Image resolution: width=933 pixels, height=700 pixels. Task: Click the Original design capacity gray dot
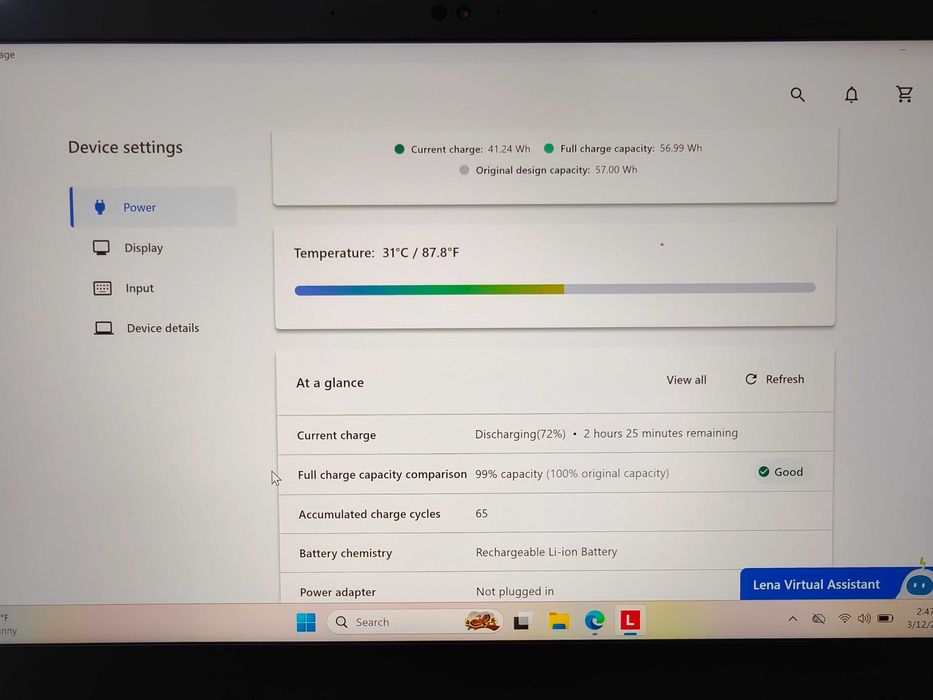tap(464, 170)
